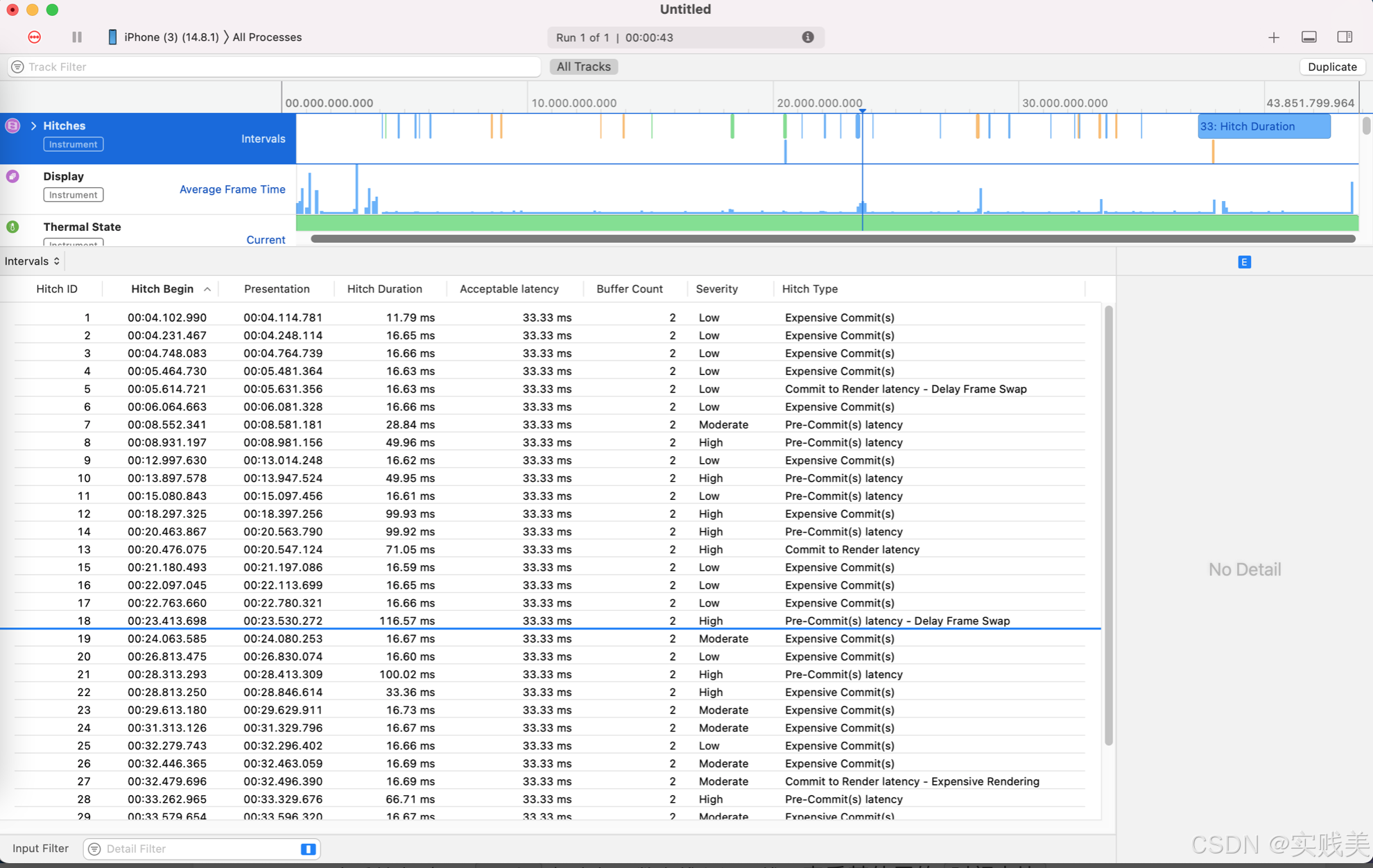Screen dimensions: 1373x868
Task: Expand the Hitches track disclosure chevron
Action: (33, 125)
